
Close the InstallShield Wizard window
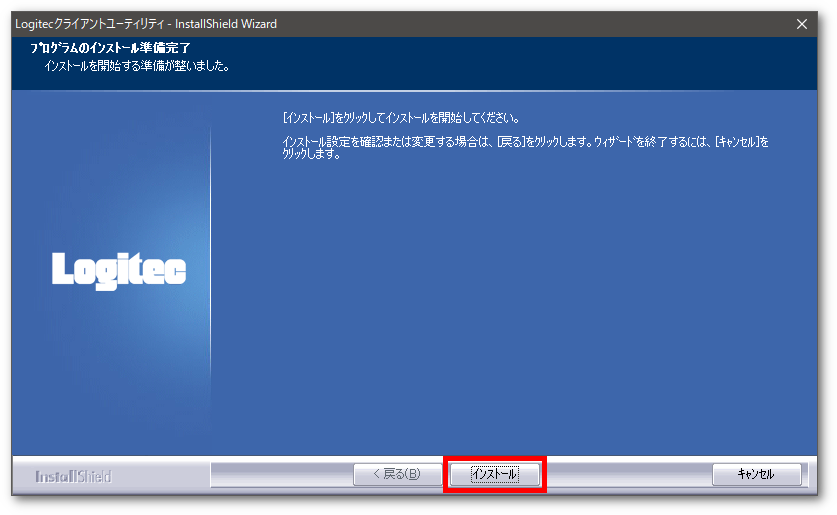pyautogui.click(x=801, y=24)
